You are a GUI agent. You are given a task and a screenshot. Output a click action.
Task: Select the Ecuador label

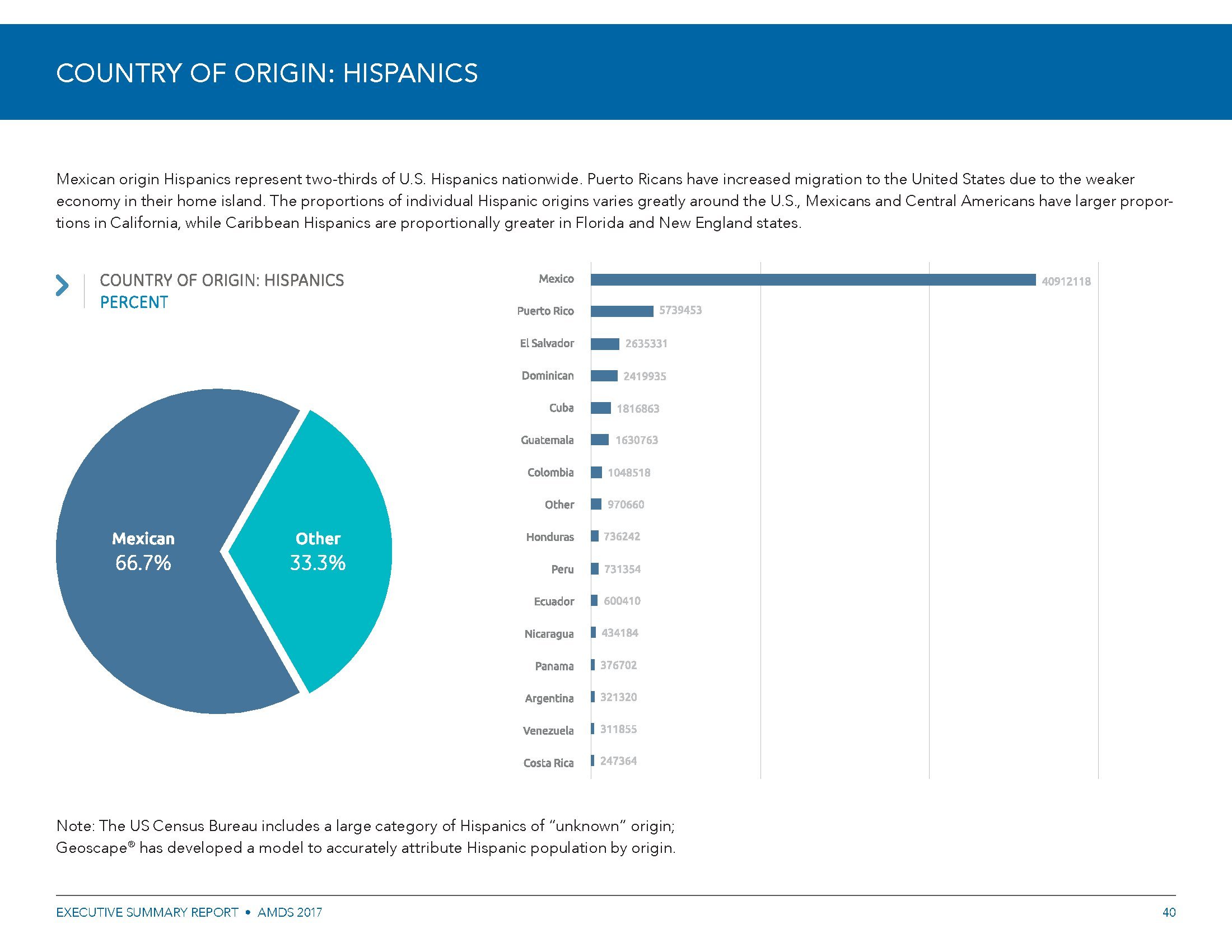(x=553, y=601)
